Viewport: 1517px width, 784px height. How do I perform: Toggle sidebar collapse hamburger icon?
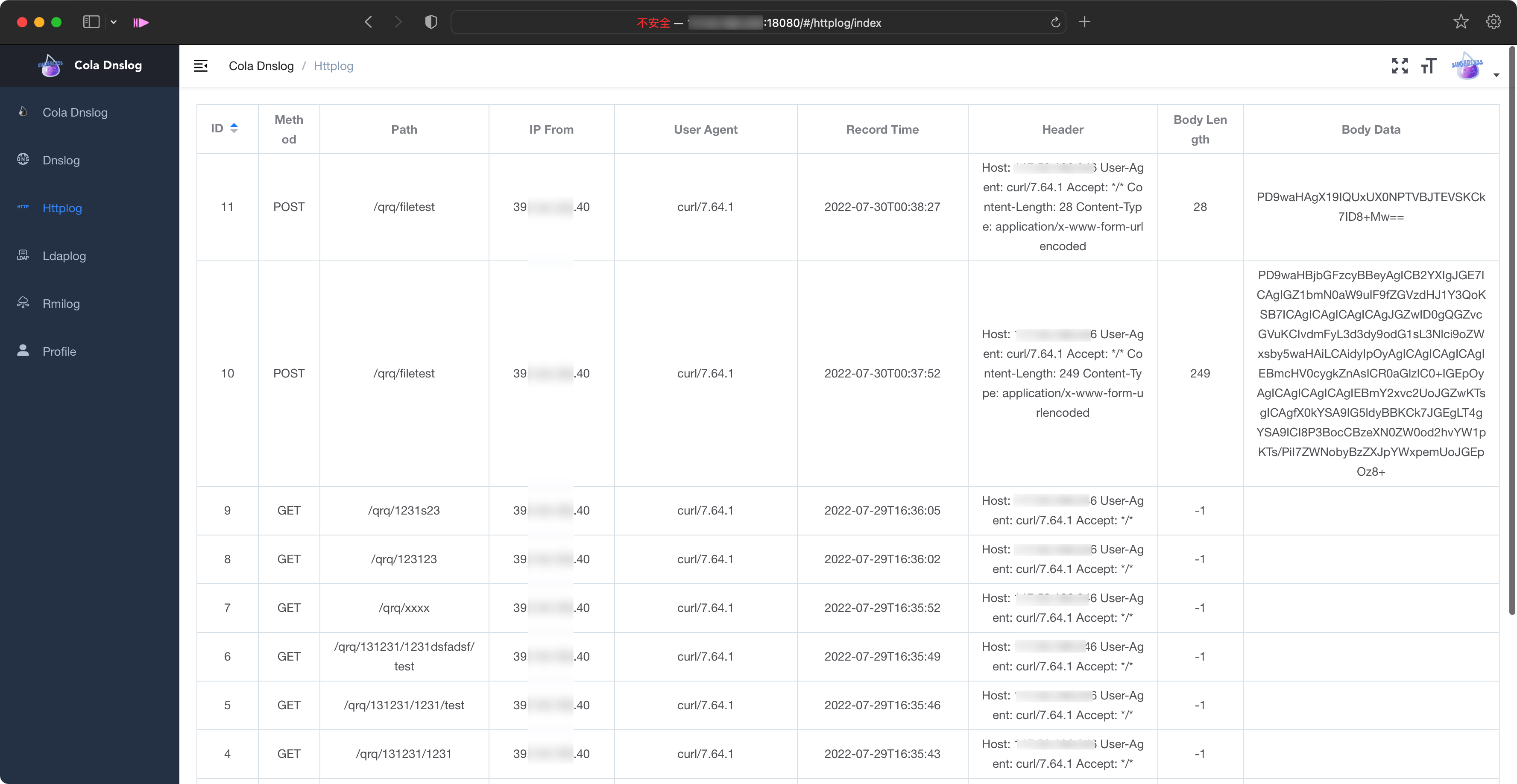pos(201,66)
